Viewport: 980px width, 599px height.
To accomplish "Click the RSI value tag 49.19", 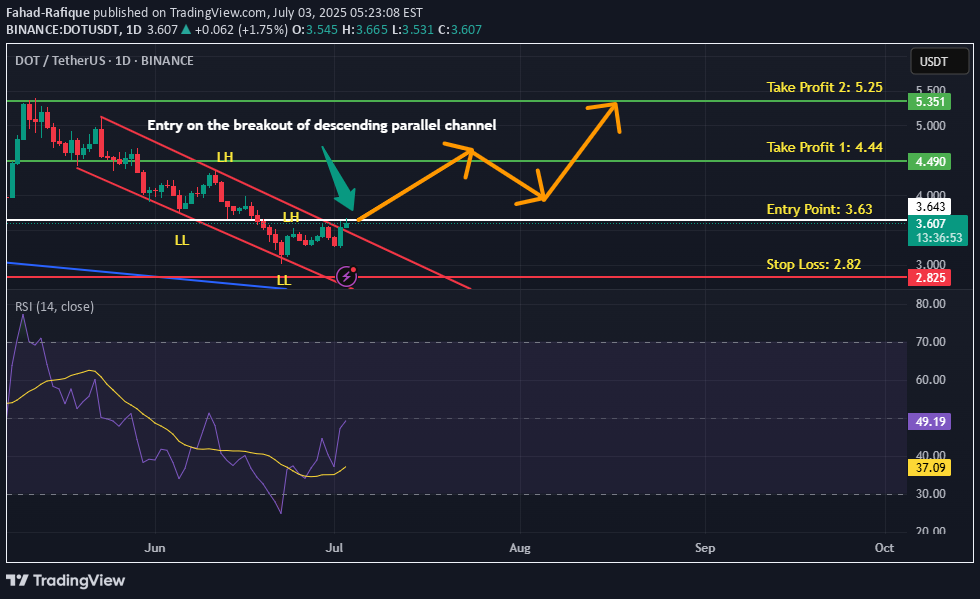I will point(929,421).
